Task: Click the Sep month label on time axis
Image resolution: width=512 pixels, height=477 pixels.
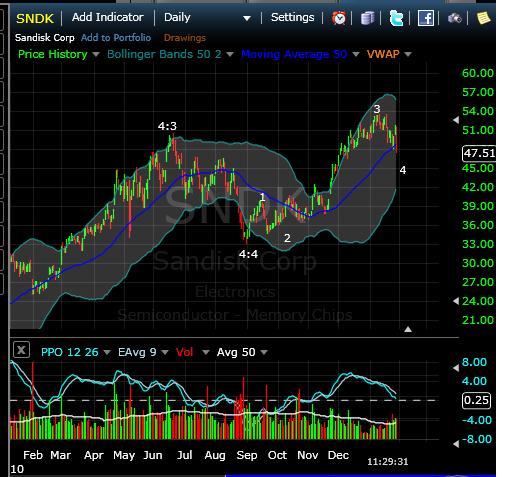Action: pyautogui.click(x=247, y=455)
